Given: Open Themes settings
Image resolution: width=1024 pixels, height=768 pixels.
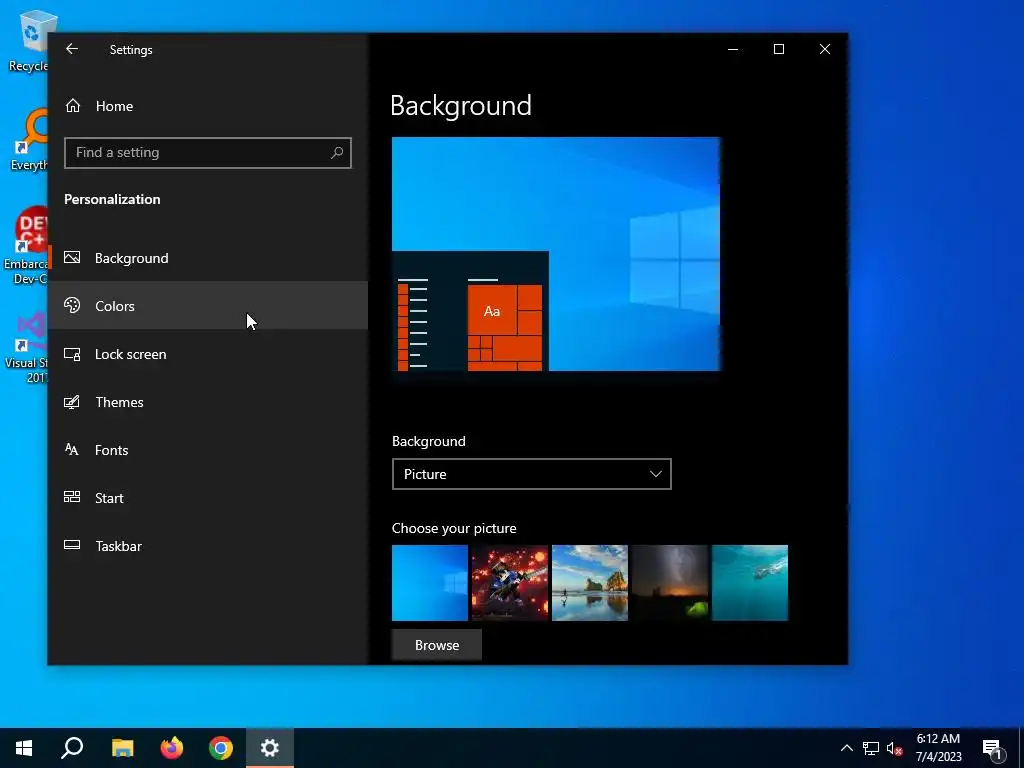Looking at the screenshot, I should [208, 402].
